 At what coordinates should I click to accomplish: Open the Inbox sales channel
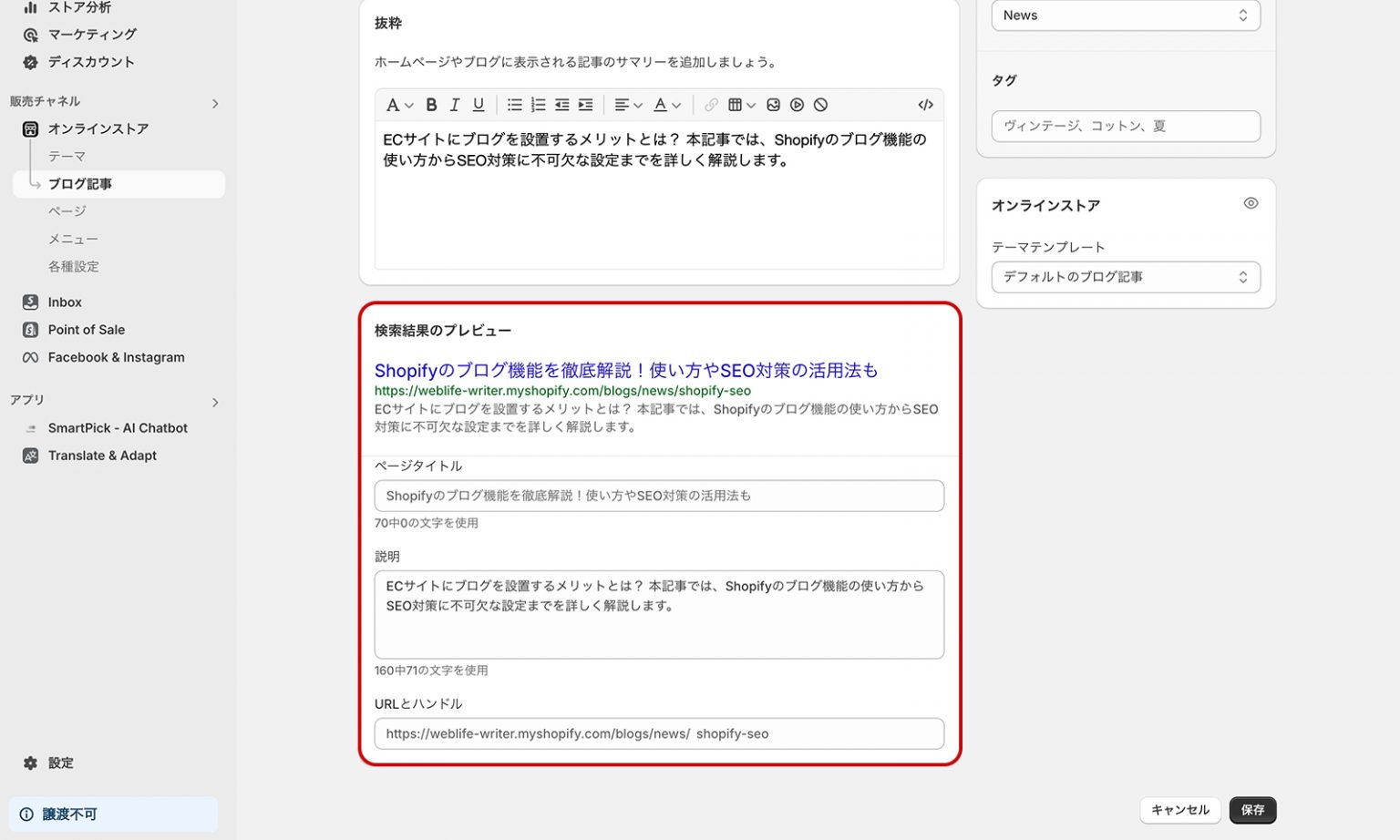coord(64,302)
